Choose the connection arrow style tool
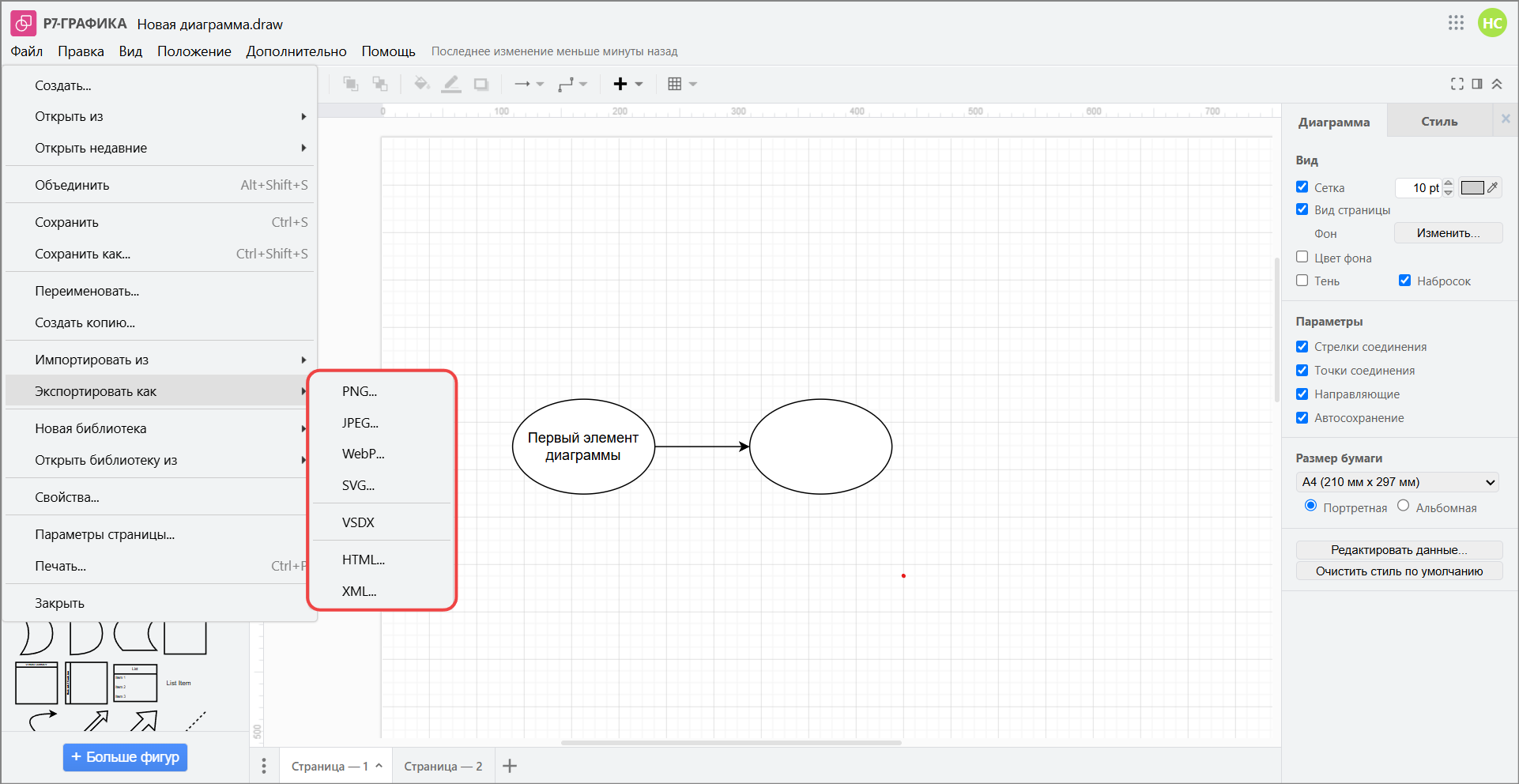 (522, 84)
